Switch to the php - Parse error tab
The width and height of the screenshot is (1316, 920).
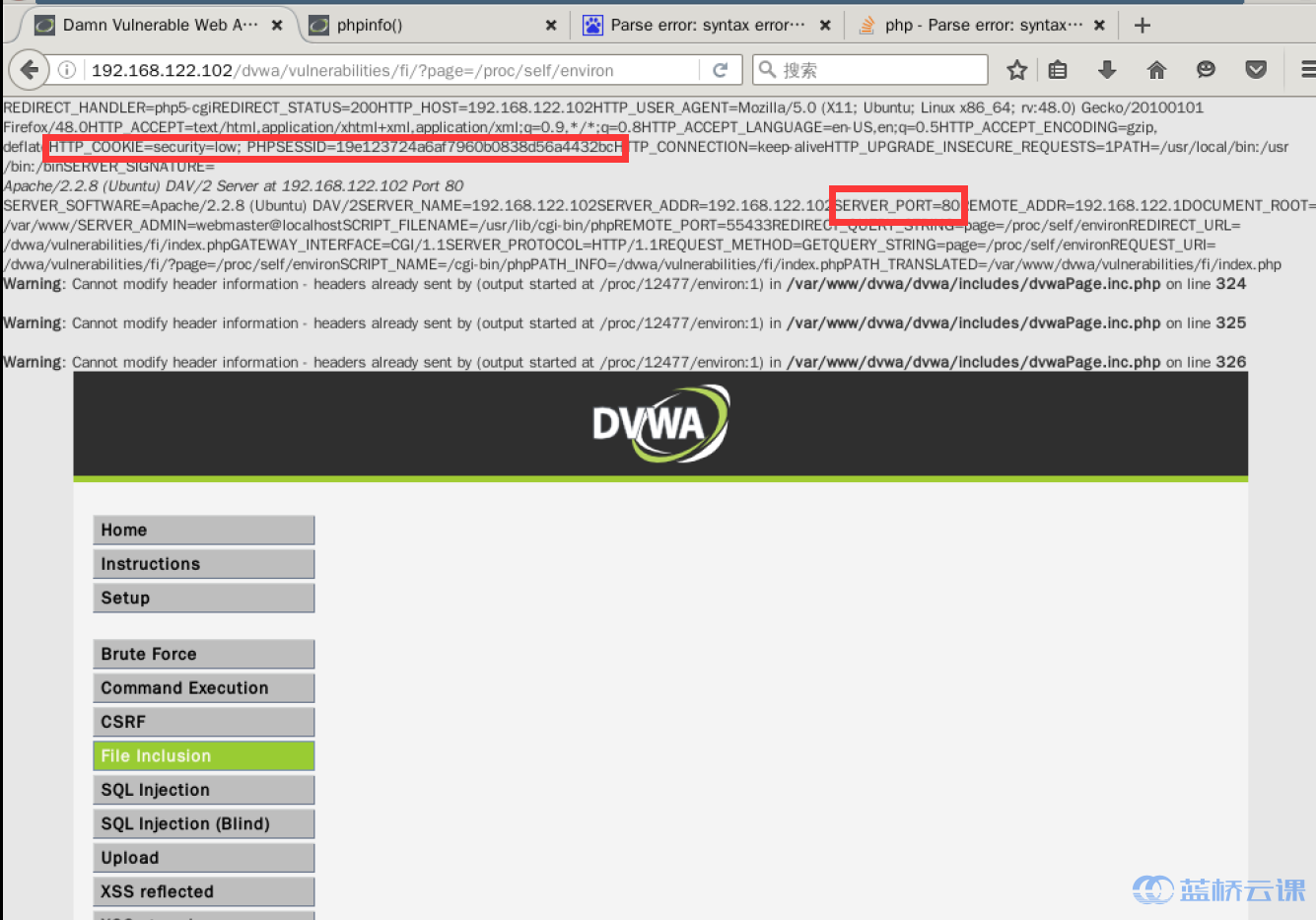[x=982, y=26]
